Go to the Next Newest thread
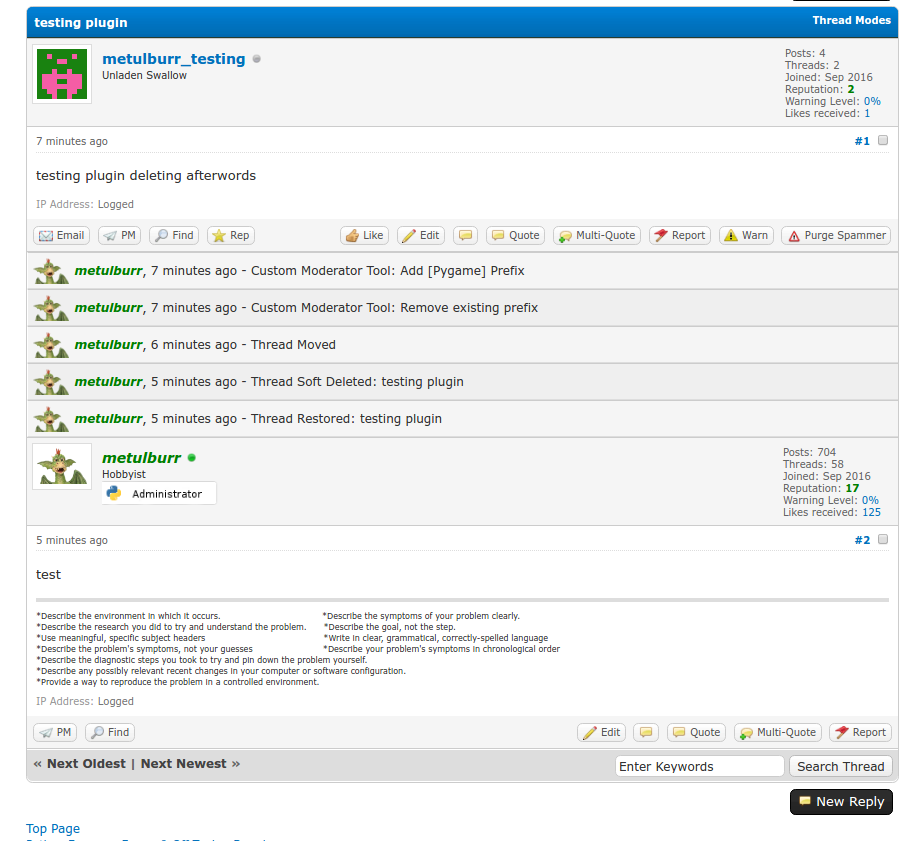 coord(184,764)
